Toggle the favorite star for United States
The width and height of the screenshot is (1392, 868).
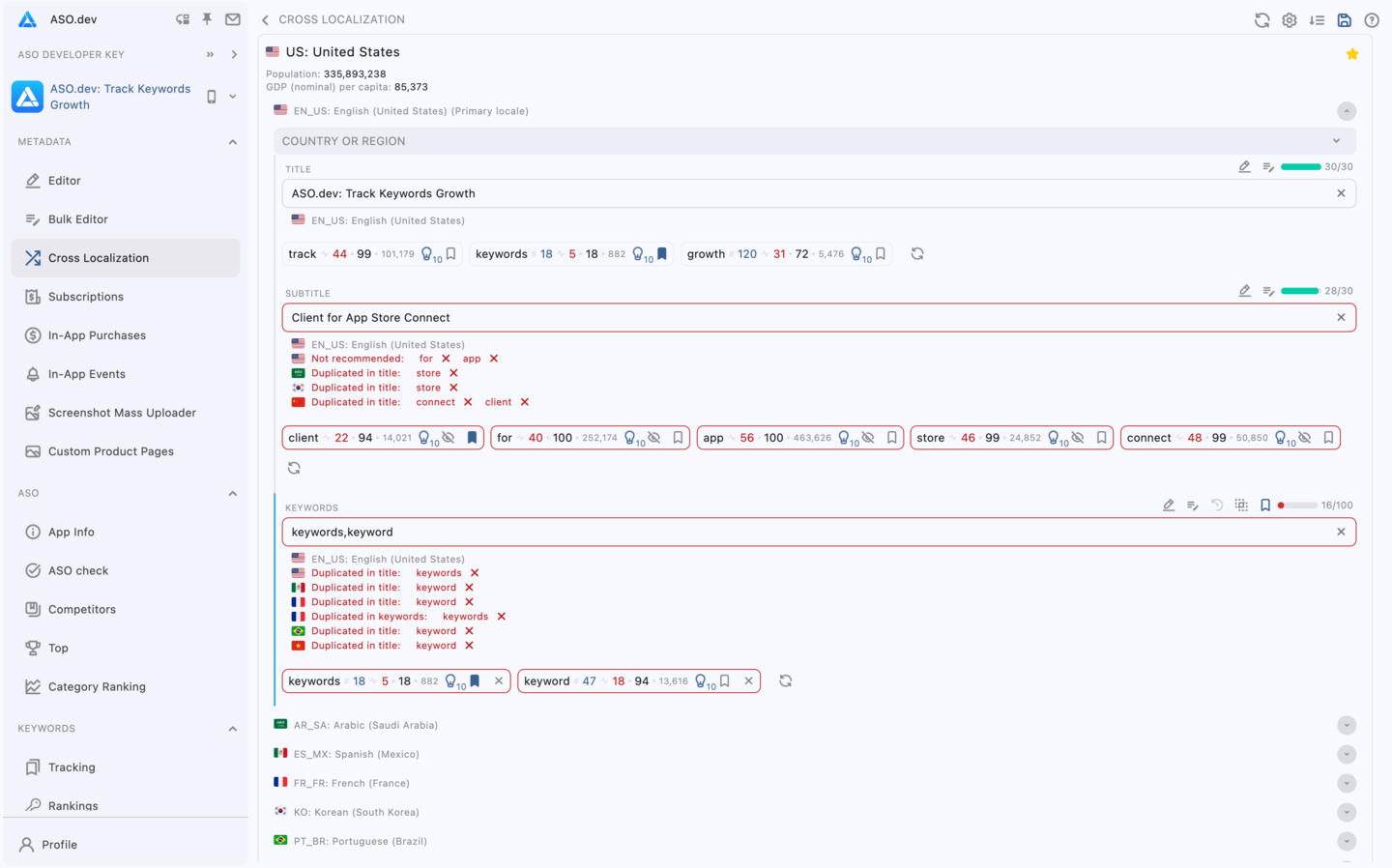pos(1351,53)
